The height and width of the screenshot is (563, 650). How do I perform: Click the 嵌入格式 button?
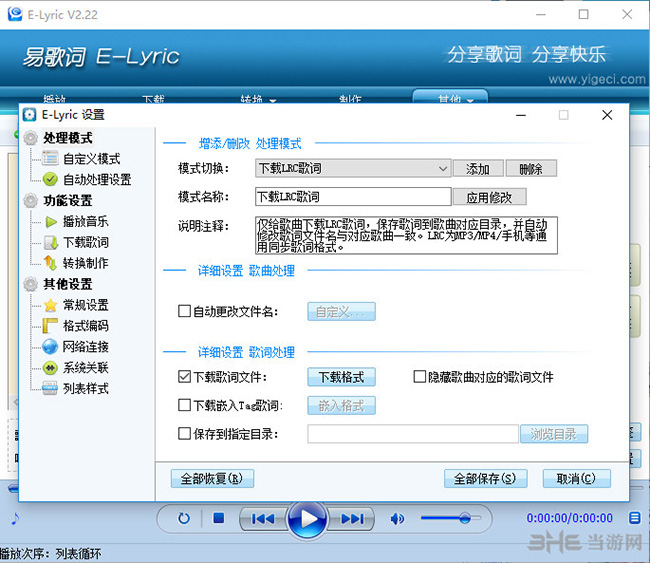(x=341, y=405)
